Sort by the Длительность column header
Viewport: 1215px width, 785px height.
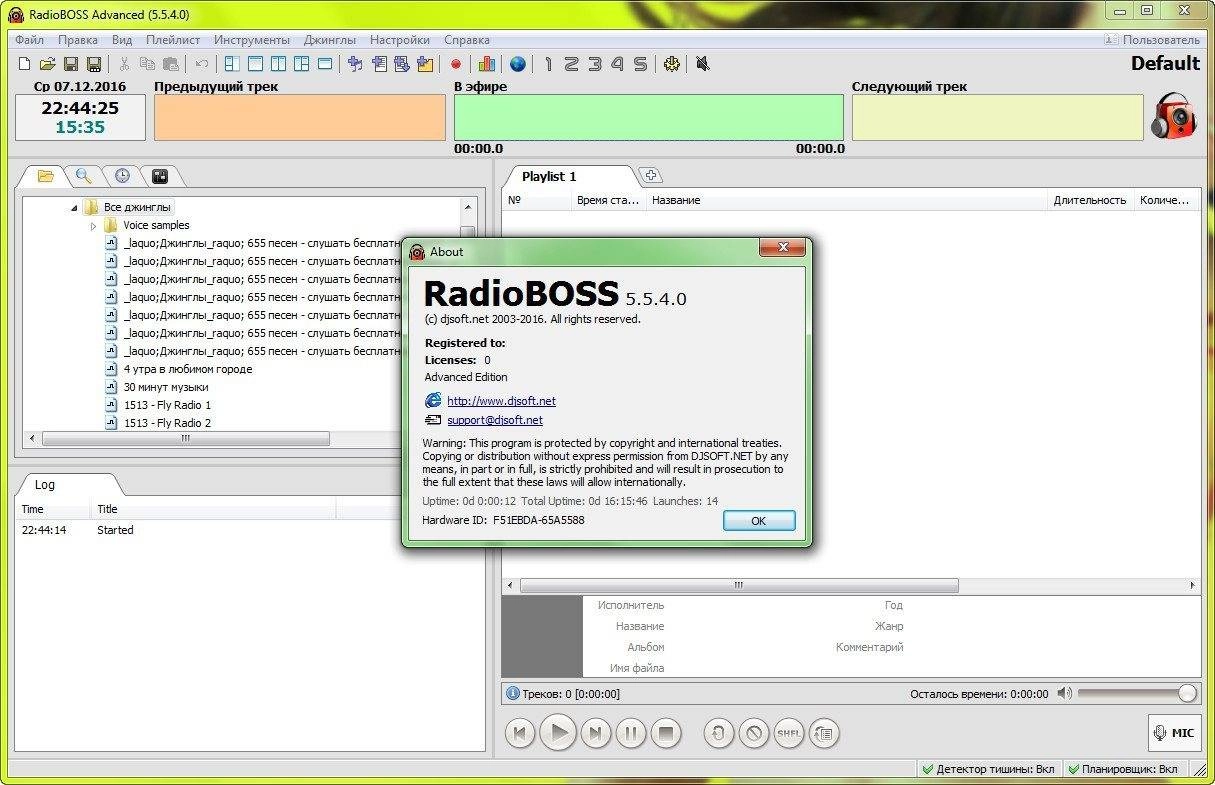tap(1090, 200)
